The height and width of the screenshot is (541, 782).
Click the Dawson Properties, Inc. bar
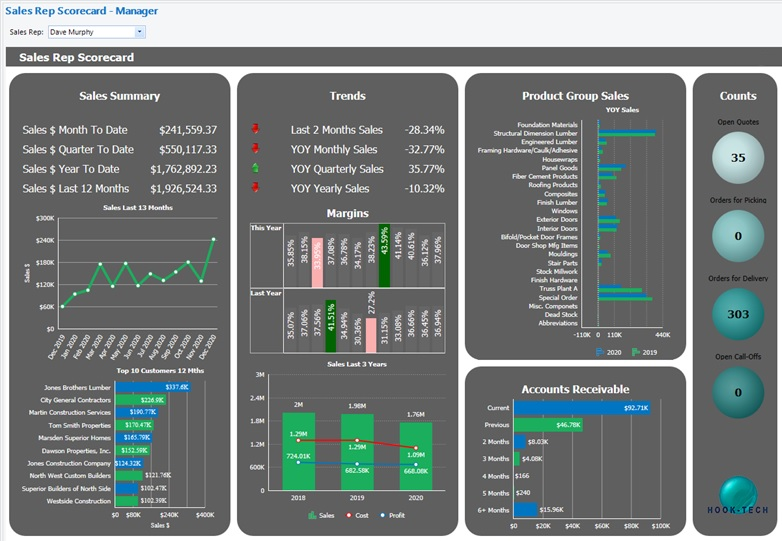[132, 450]
